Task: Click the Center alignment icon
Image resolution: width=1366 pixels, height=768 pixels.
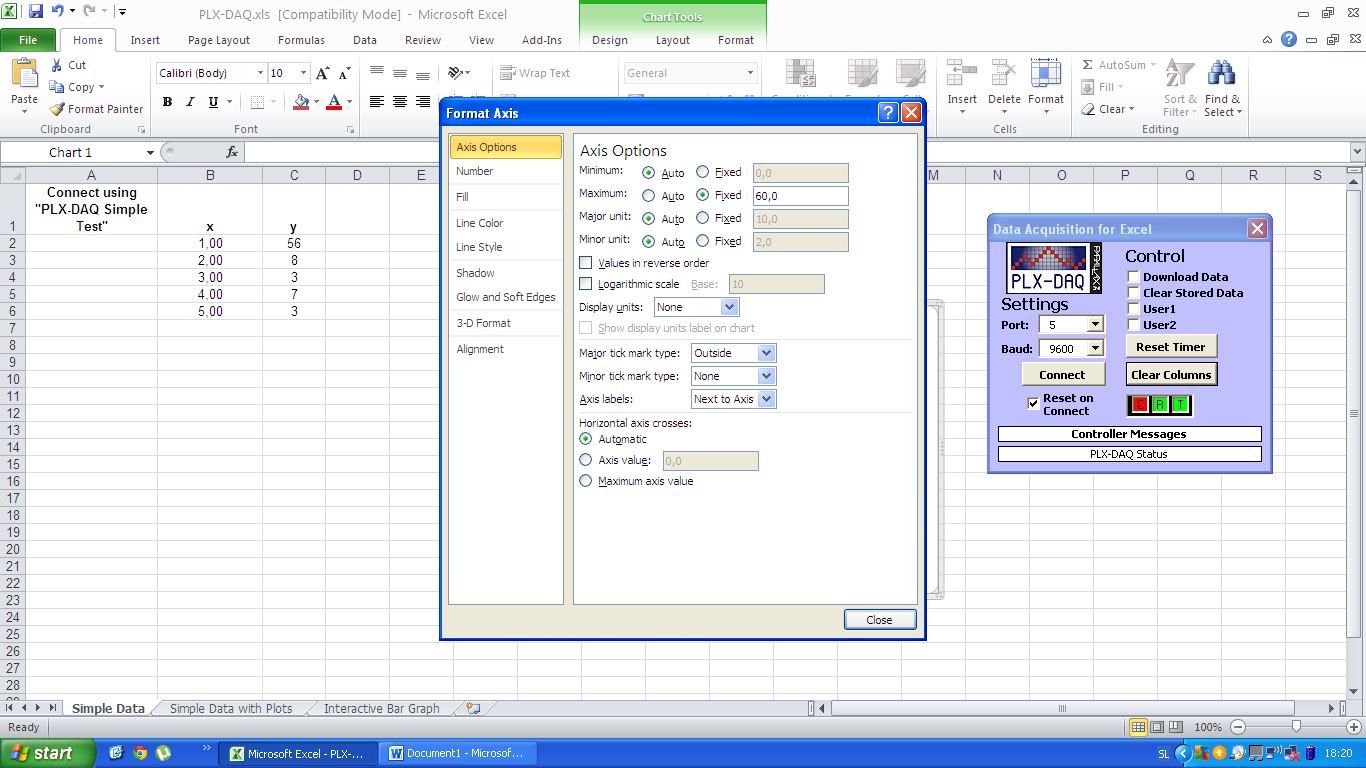Action: coord(400,102)
